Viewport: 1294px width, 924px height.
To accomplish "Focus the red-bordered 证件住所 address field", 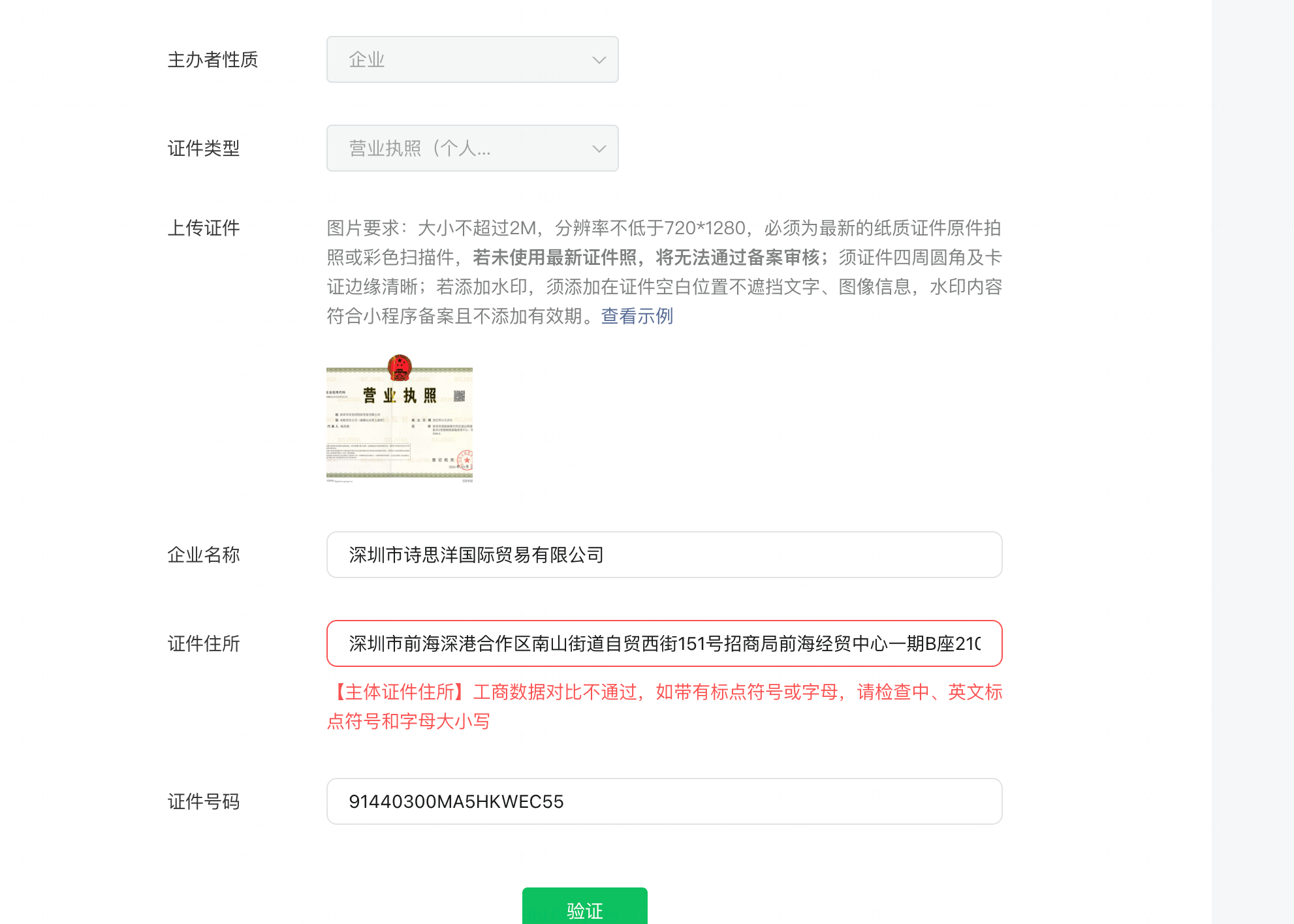I will point(664,643).
